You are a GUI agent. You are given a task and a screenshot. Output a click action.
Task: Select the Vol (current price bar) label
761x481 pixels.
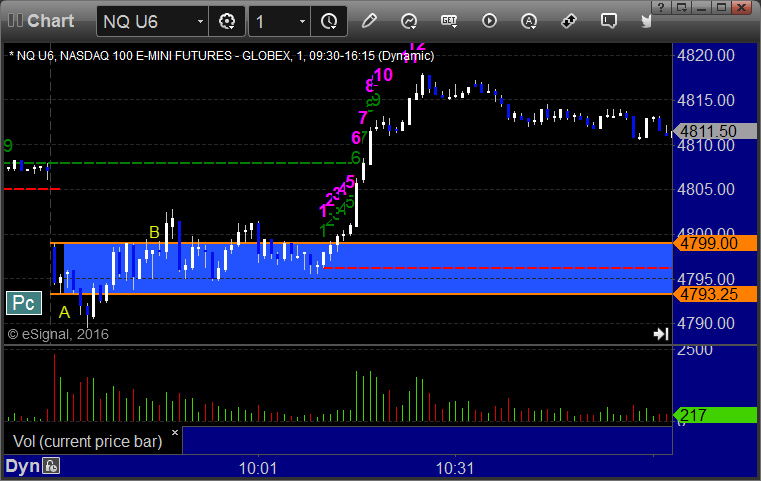[x=87, y=441]
